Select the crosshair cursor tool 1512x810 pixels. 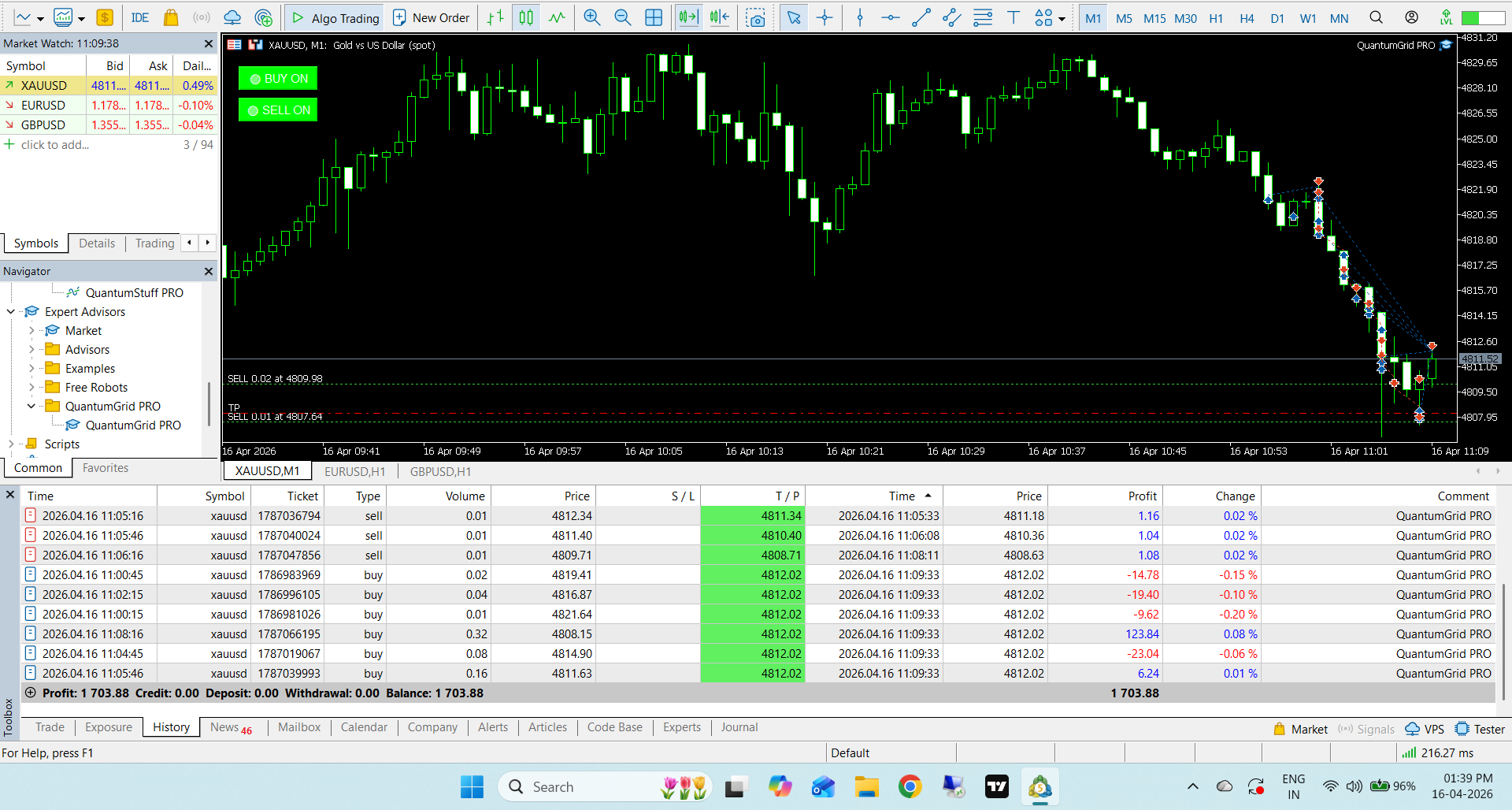pyautogui.click(x=825, y=17)
